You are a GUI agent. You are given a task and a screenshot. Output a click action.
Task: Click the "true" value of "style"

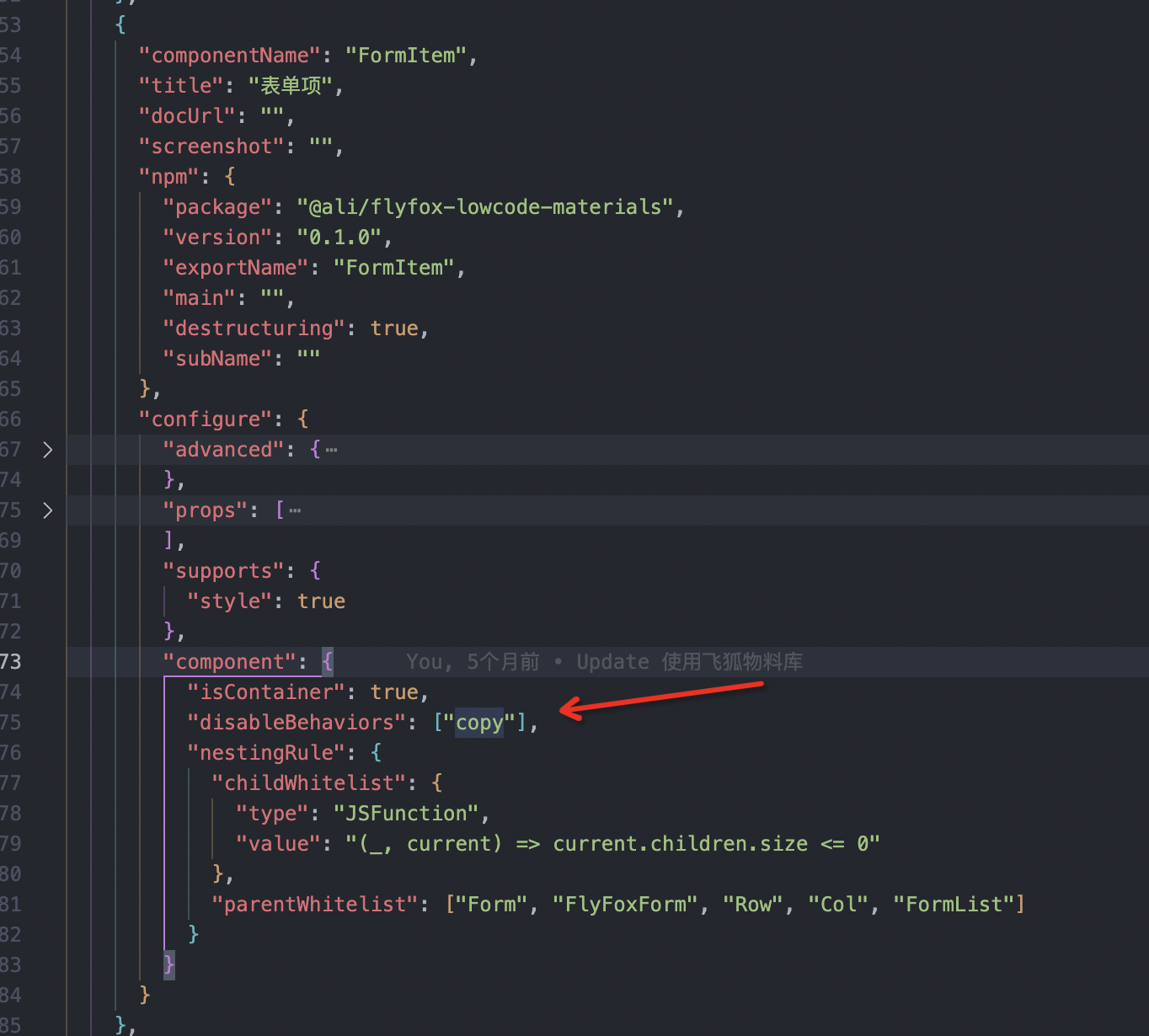tap(321, 601)
